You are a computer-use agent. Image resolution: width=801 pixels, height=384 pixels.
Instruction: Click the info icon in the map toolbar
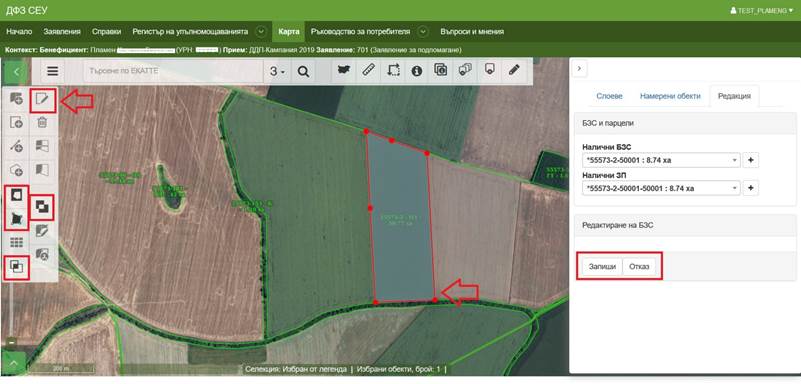417,71
